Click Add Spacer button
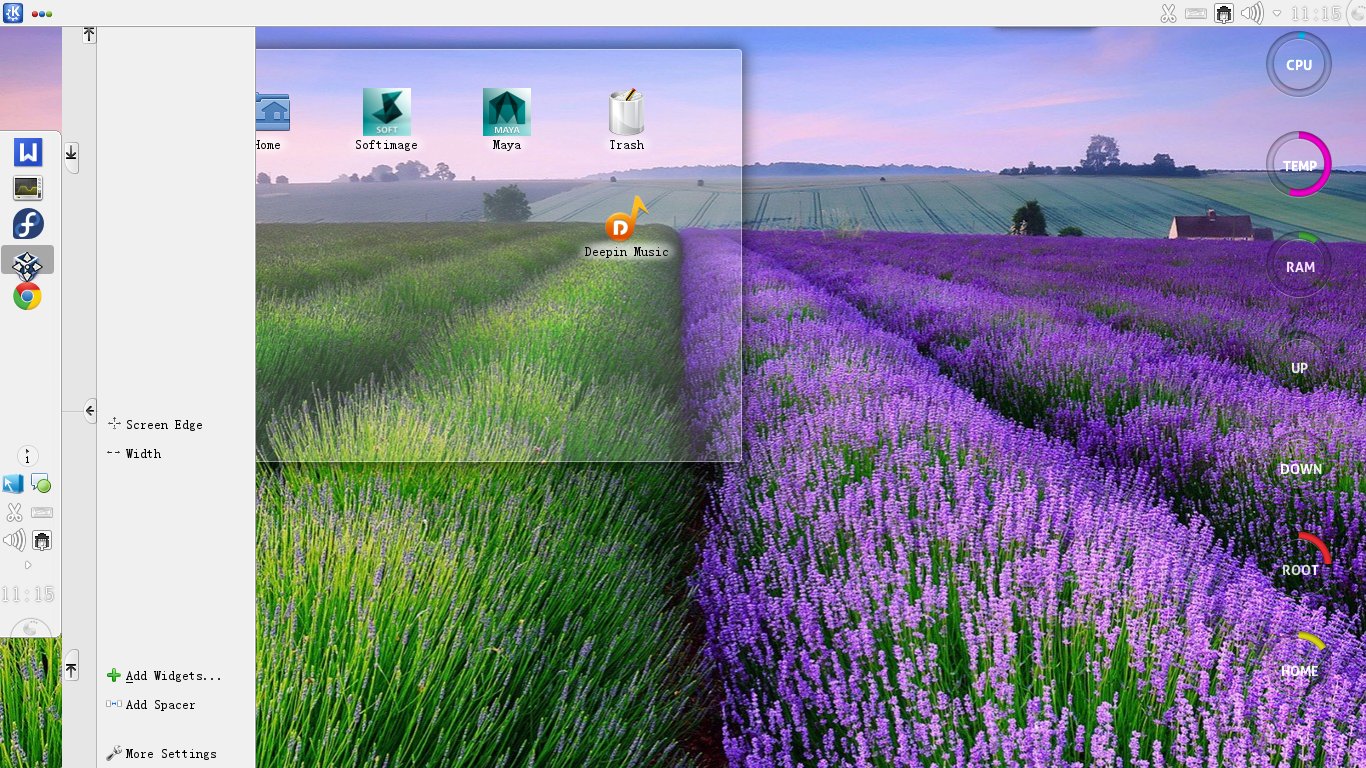 point(151,705)
